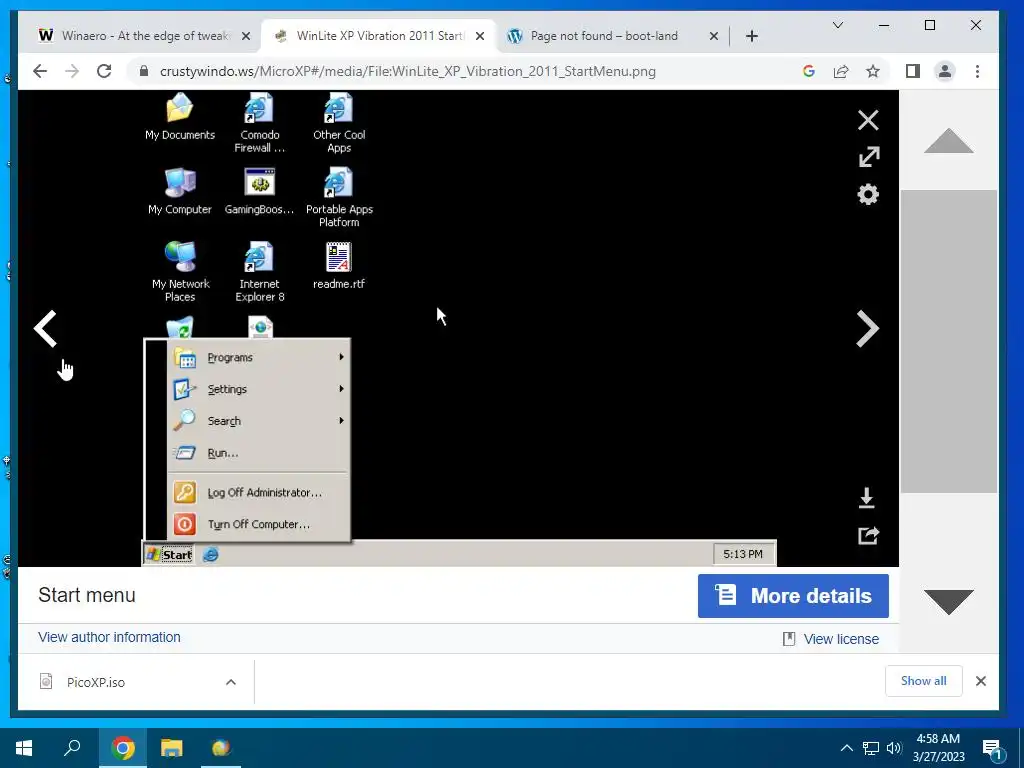Open Windows search magnifier on taskbar

72,748
